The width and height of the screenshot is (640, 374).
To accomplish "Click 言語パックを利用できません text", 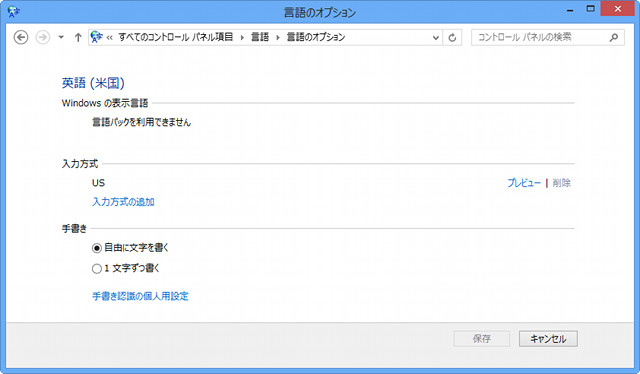I will 141,122.
